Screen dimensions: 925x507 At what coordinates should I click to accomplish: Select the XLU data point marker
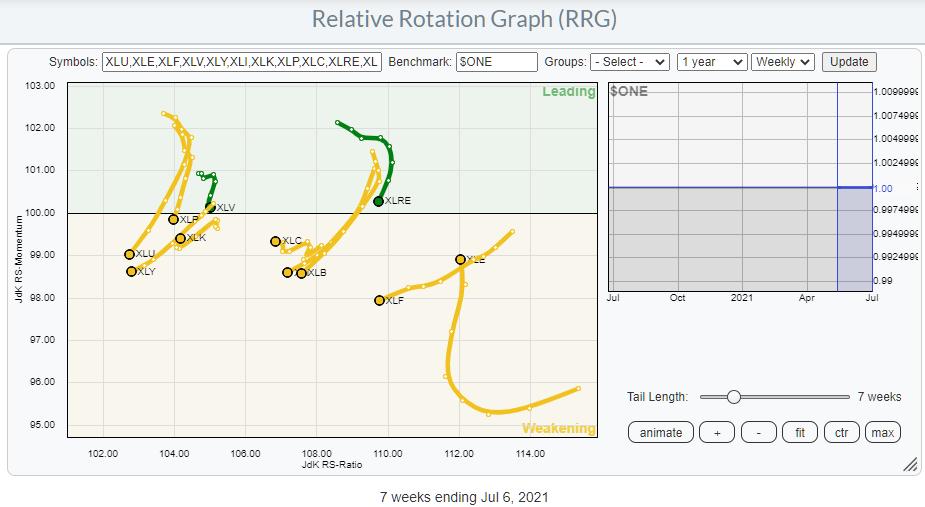(x=130, y=254)
